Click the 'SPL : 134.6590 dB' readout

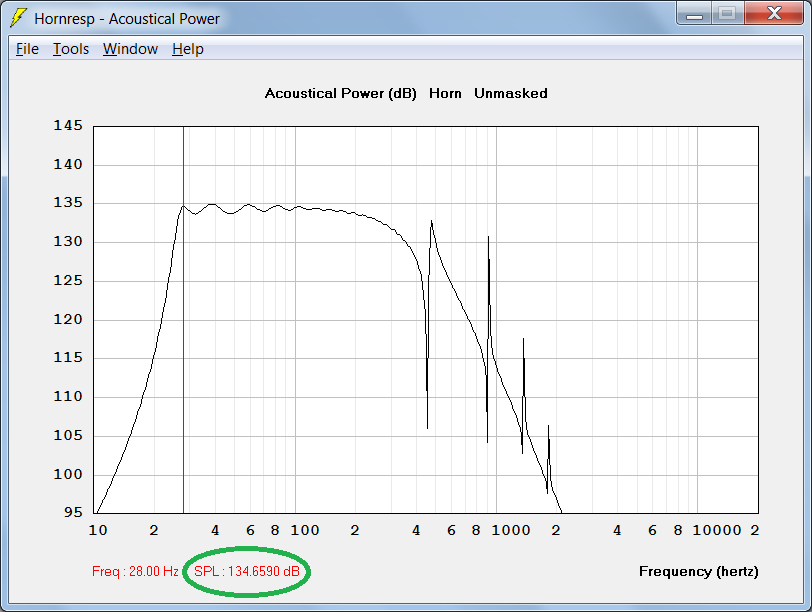246,571
